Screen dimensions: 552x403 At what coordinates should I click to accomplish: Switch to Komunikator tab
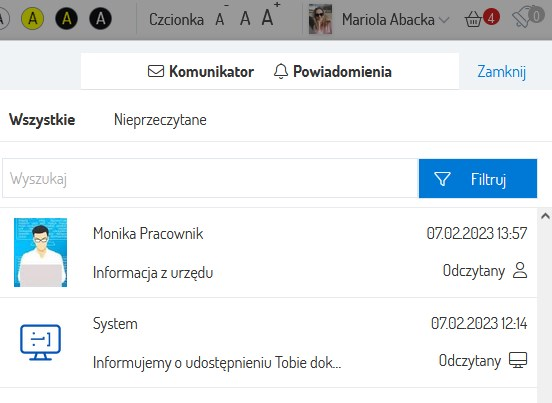201,71
